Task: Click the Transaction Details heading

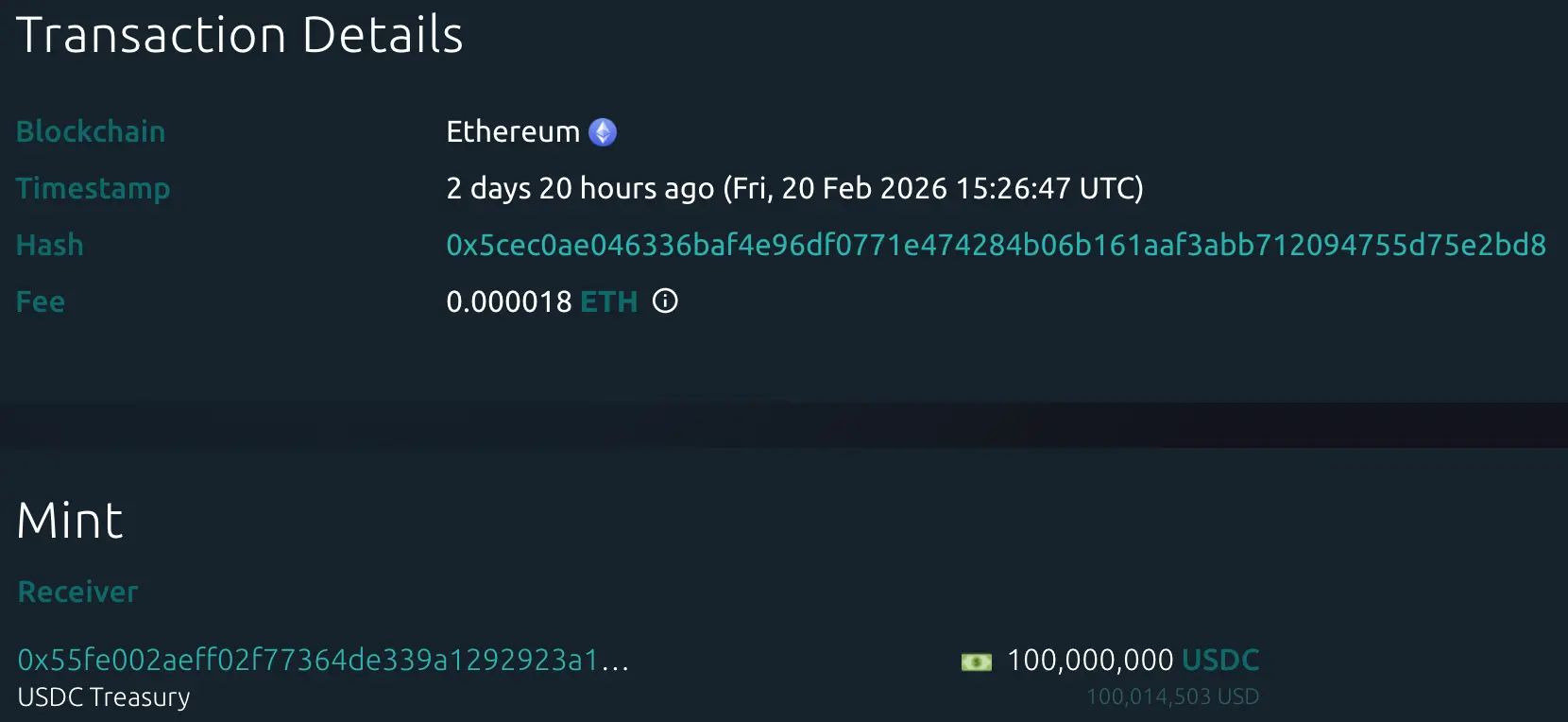Action: click(x=239, y=36)
